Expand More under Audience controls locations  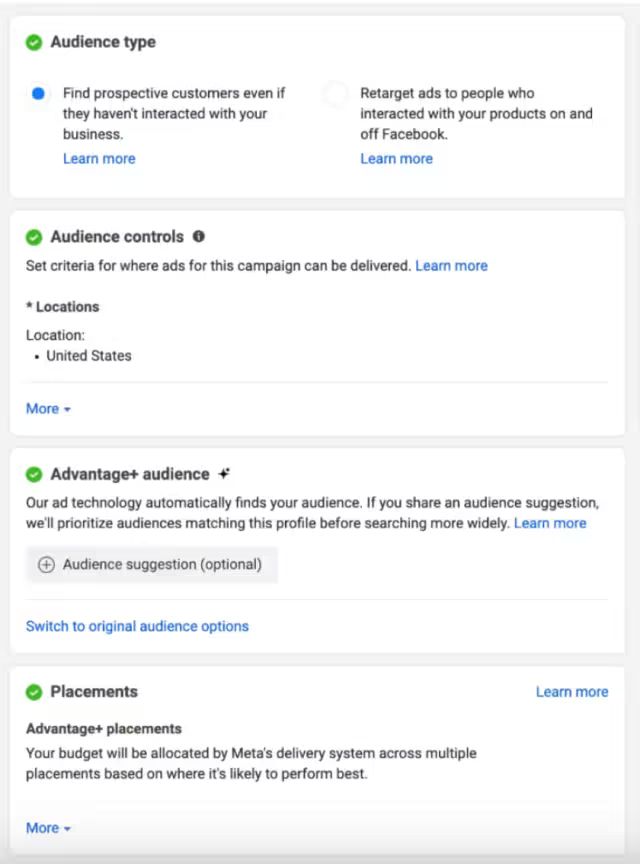point(48,409)
